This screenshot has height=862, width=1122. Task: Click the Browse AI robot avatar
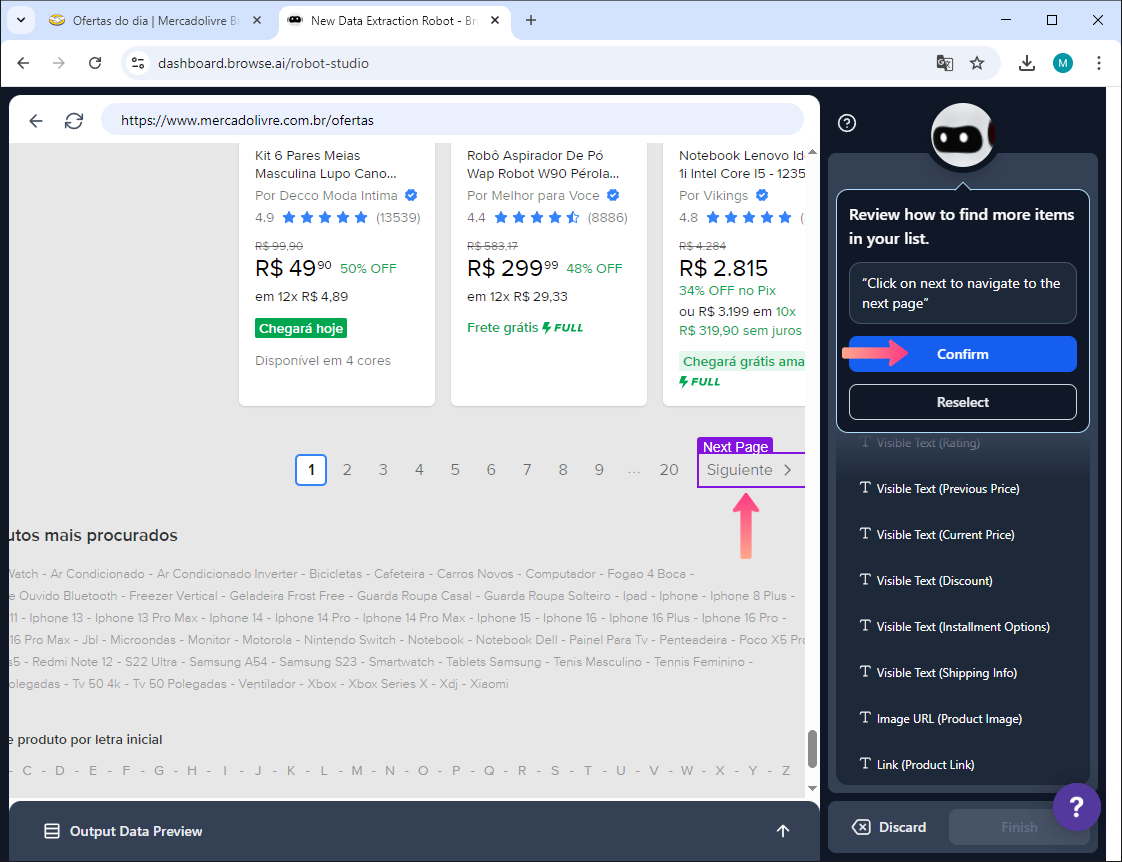(962, 136)
